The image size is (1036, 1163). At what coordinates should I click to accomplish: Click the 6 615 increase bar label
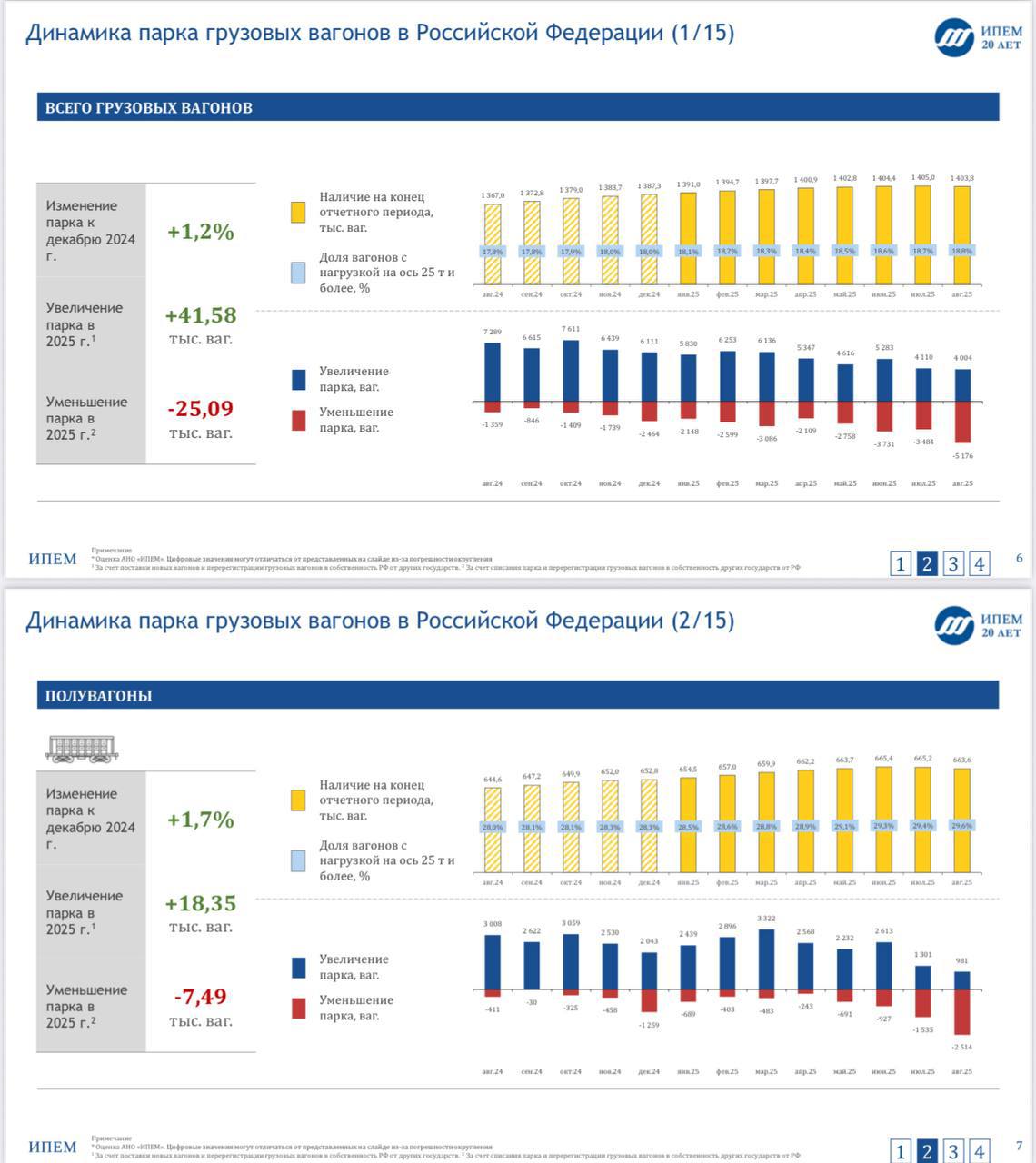tap(532, 338)
